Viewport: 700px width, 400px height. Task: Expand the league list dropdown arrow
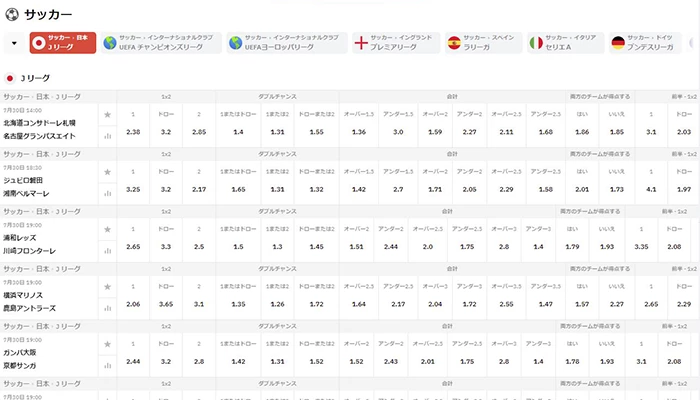click(14, 43)
